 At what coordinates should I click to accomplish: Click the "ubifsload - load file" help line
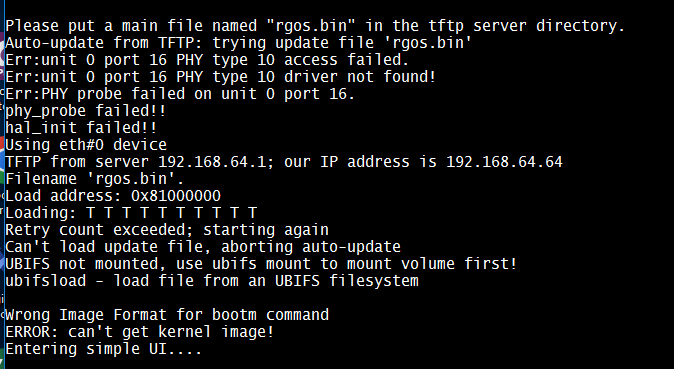[212, 281]
